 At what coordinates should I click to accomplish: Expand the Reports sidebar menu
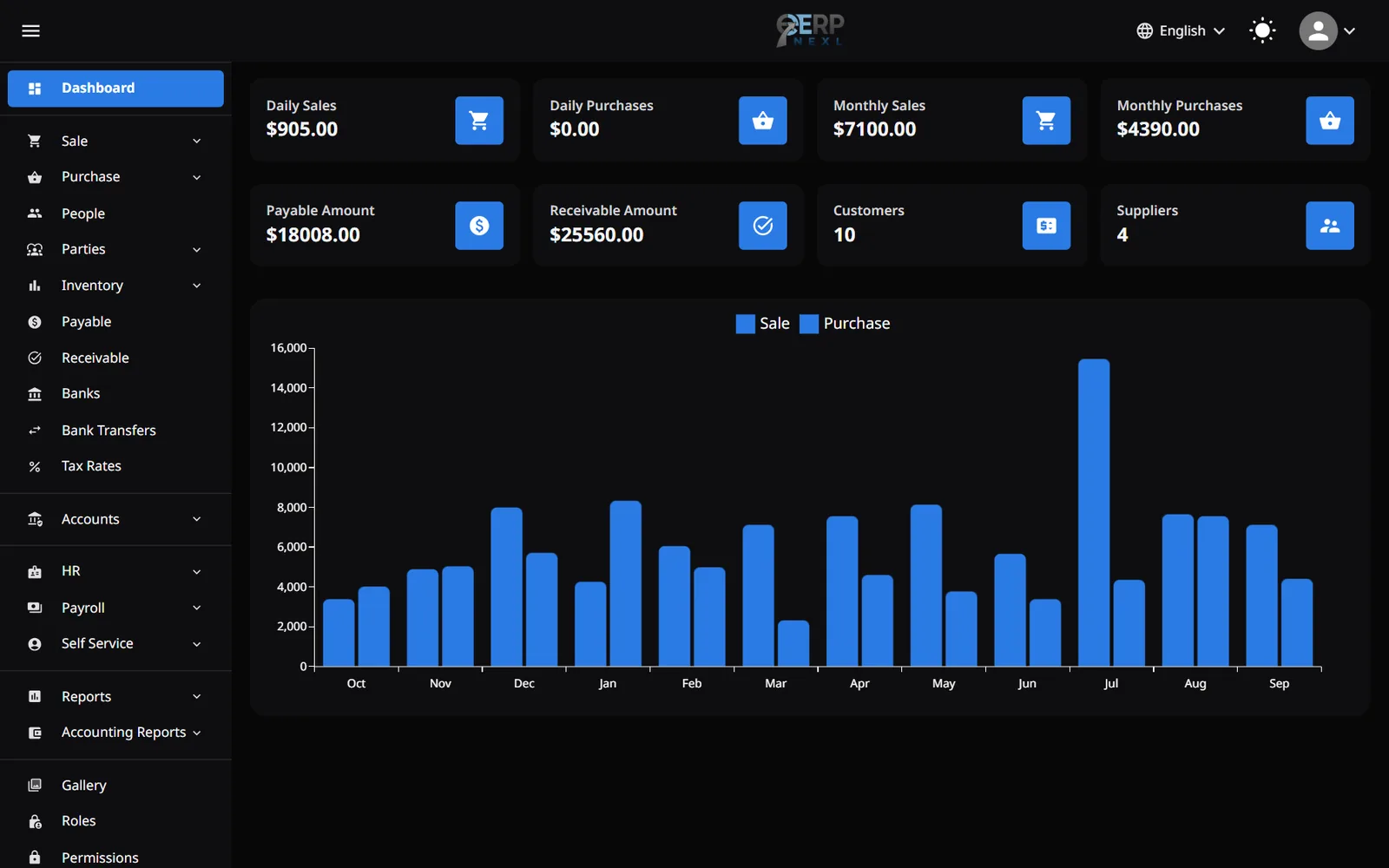115,697
